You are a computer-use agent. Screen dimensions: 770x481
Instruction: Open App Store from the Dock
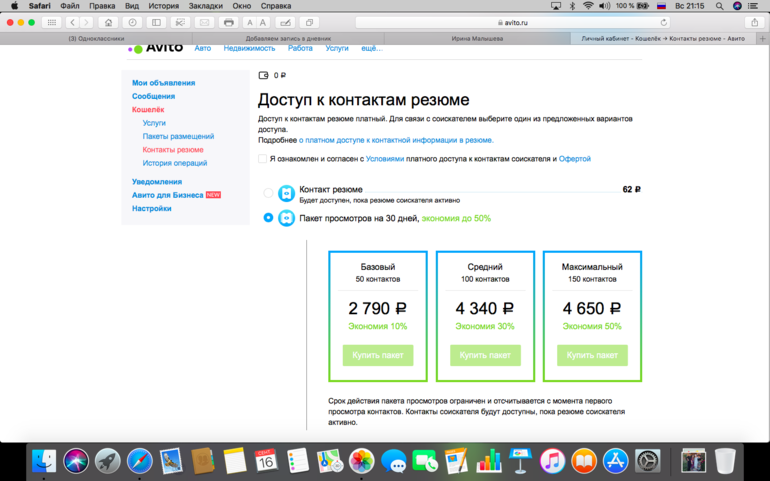pyautogui.click(x=615, y=460)
